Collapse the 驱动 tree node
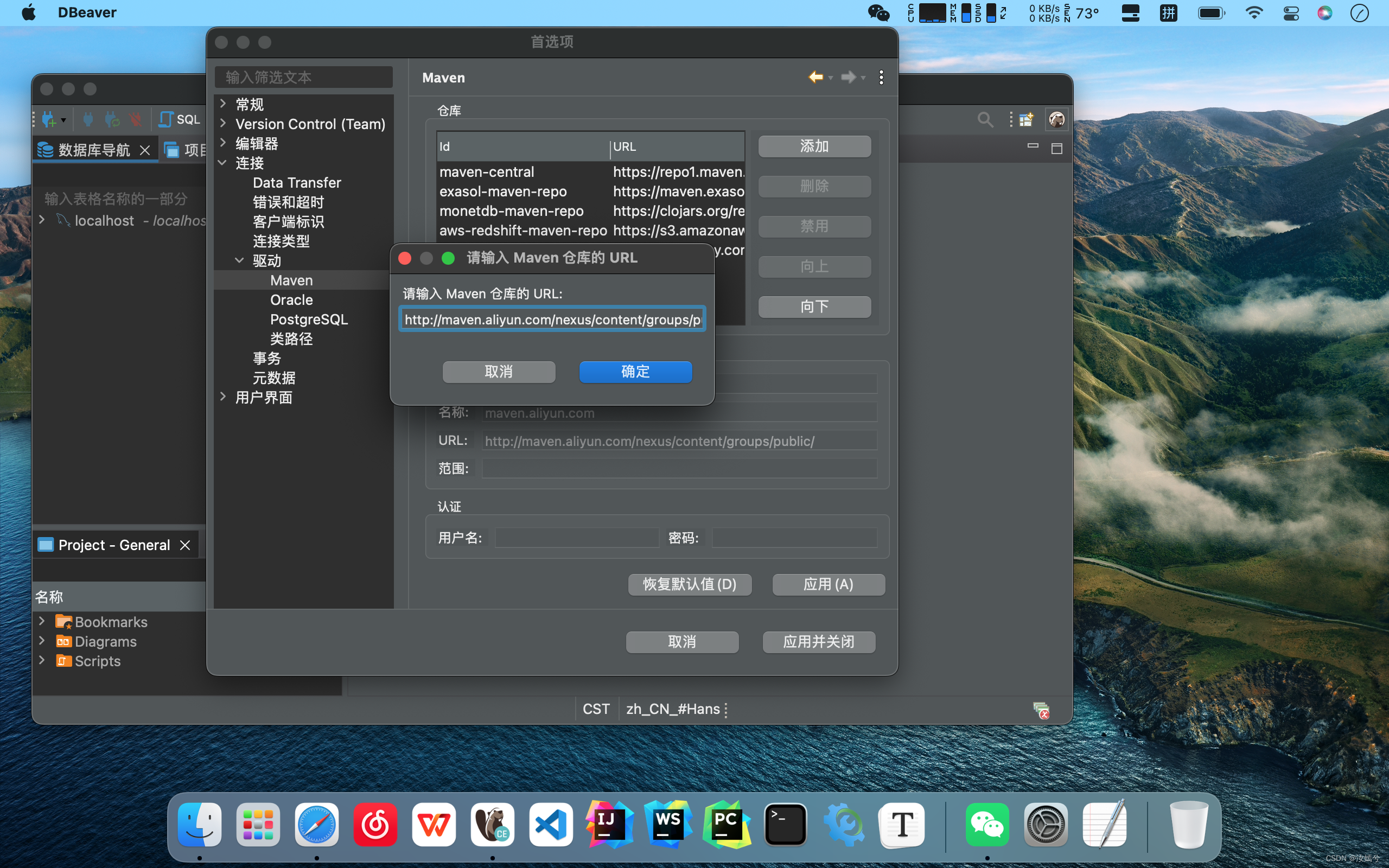 click(240, 260)
